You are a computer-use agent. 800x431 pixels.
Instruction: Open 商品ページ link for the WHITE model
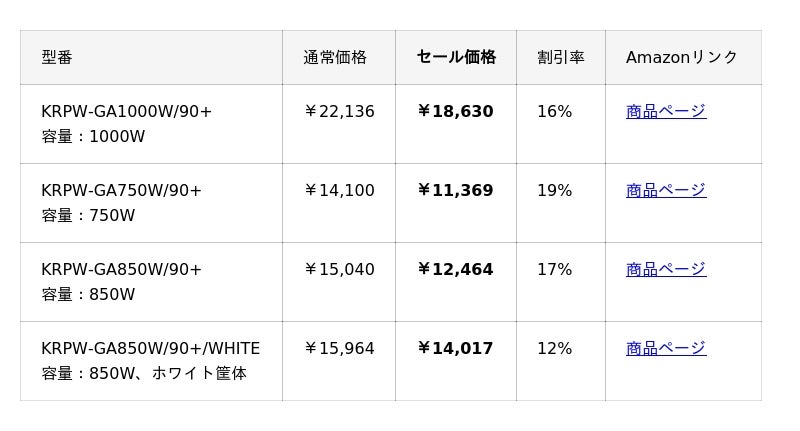tap(665, 348)
